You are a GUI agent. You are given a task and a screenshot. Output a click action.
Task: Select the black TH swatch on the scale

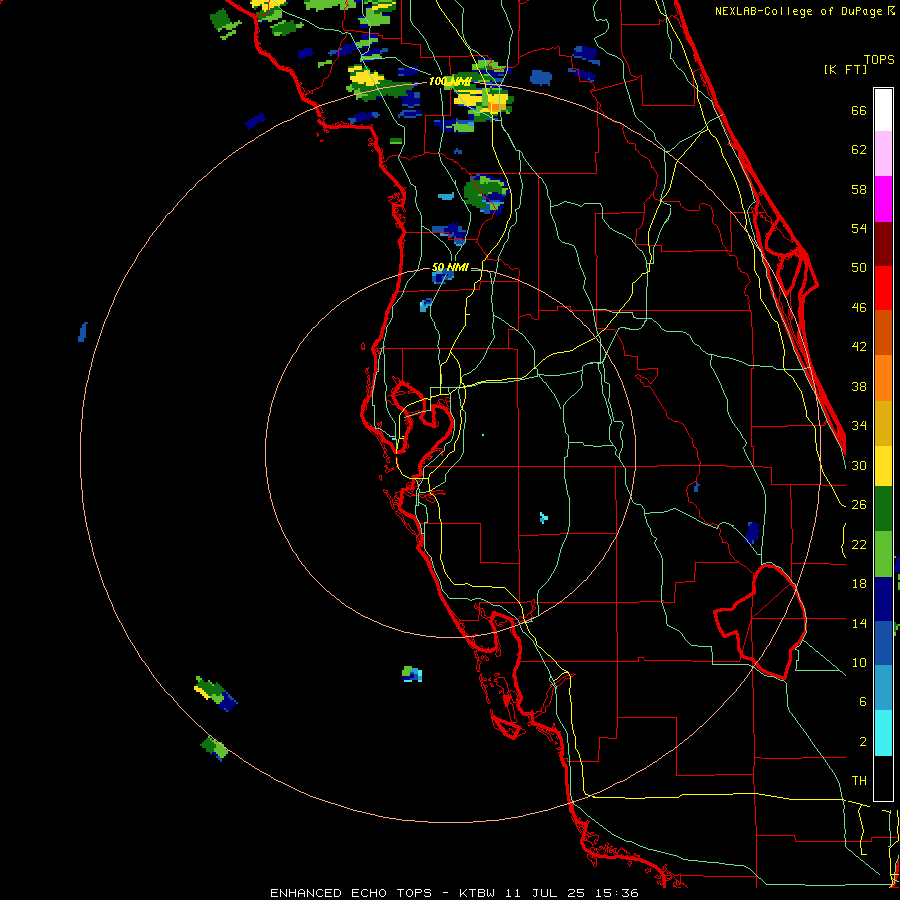coord(883,778)
